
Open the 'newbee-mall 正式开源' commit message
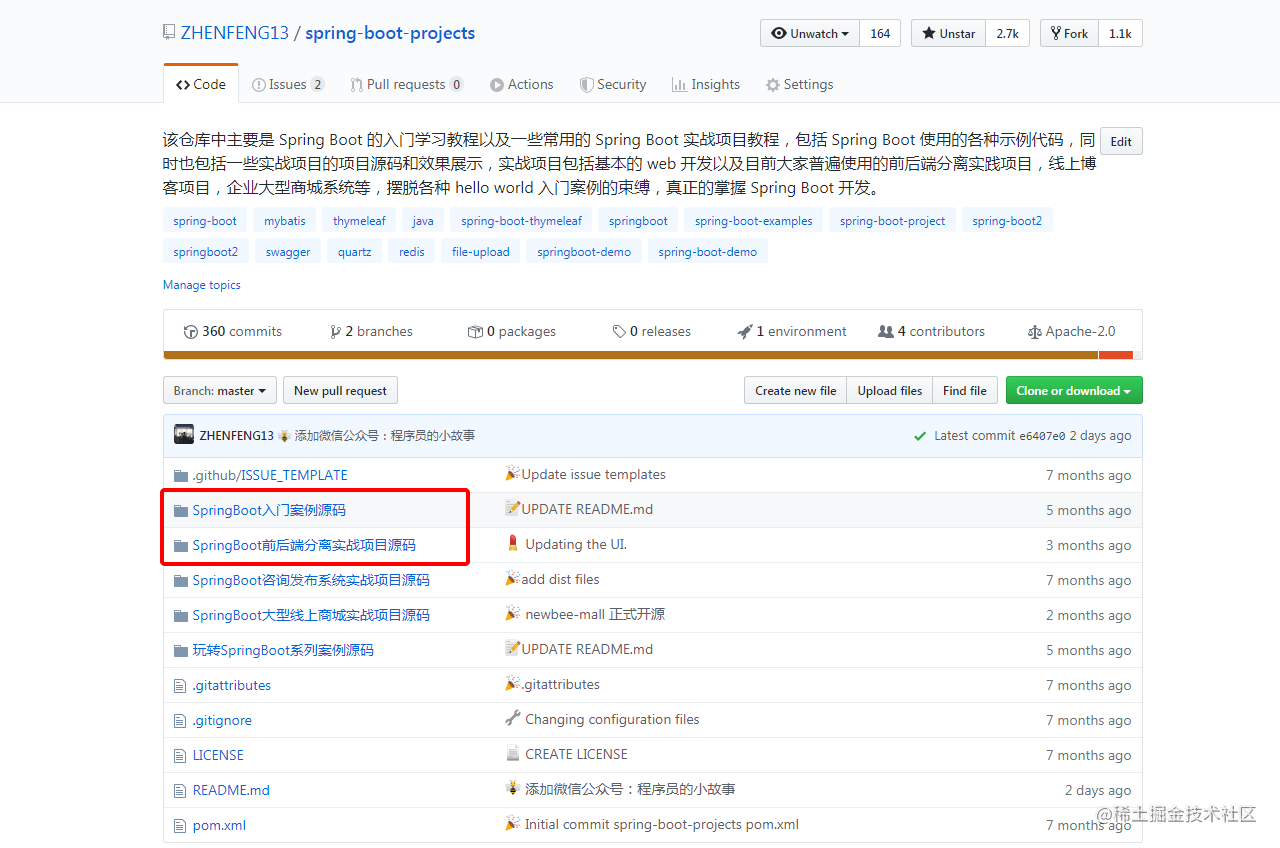595,614
